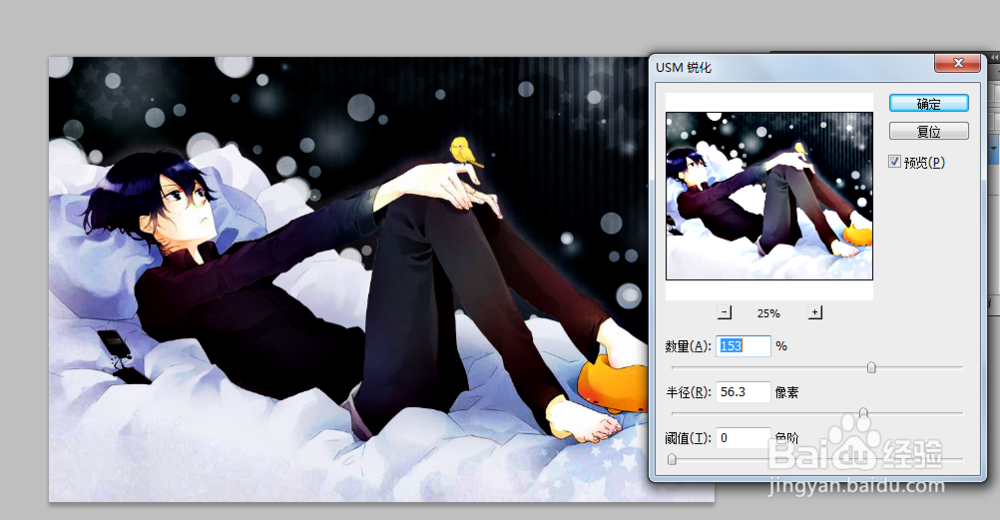
Task: Adjust the 数量 amount slider handle
Action: click(871, 368)
